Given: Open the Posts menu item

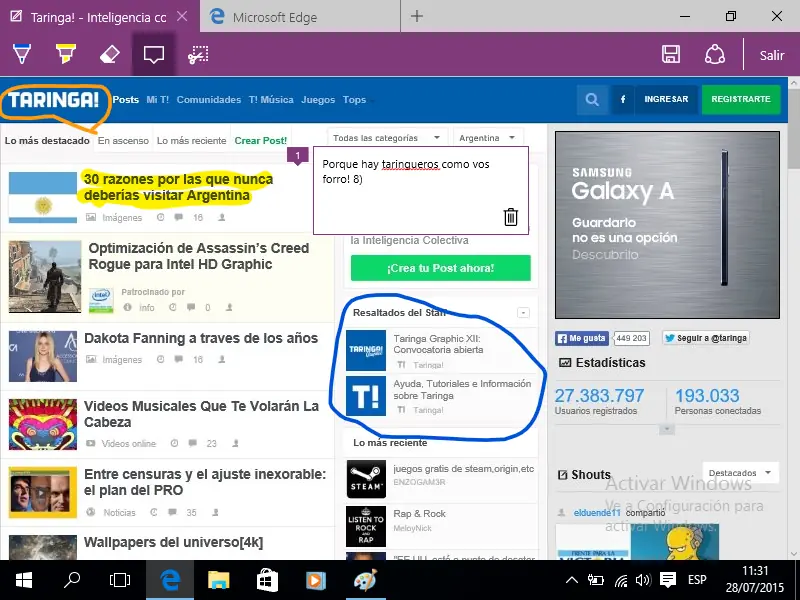Looking at the screenshot, I should [x=126, y=99].
